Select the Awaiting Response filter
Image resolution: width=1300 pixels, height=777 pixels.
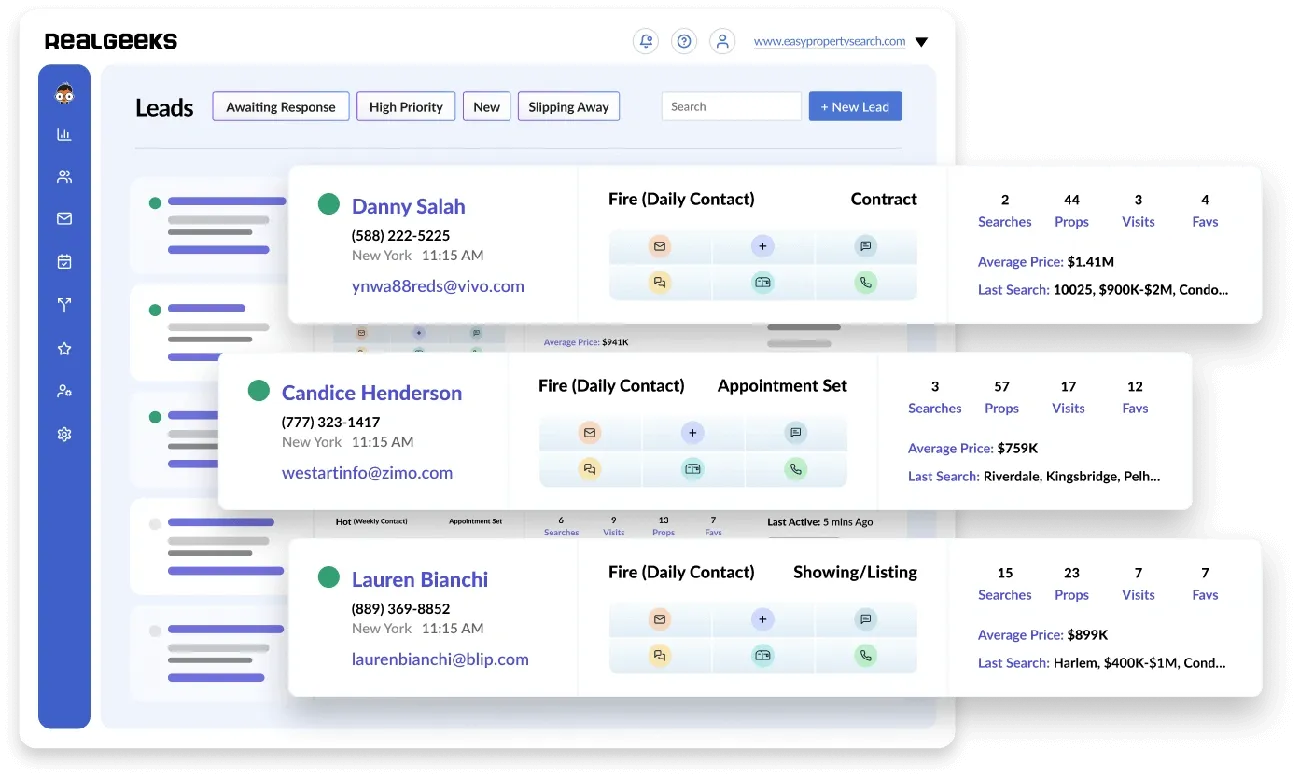click(281, 107)
